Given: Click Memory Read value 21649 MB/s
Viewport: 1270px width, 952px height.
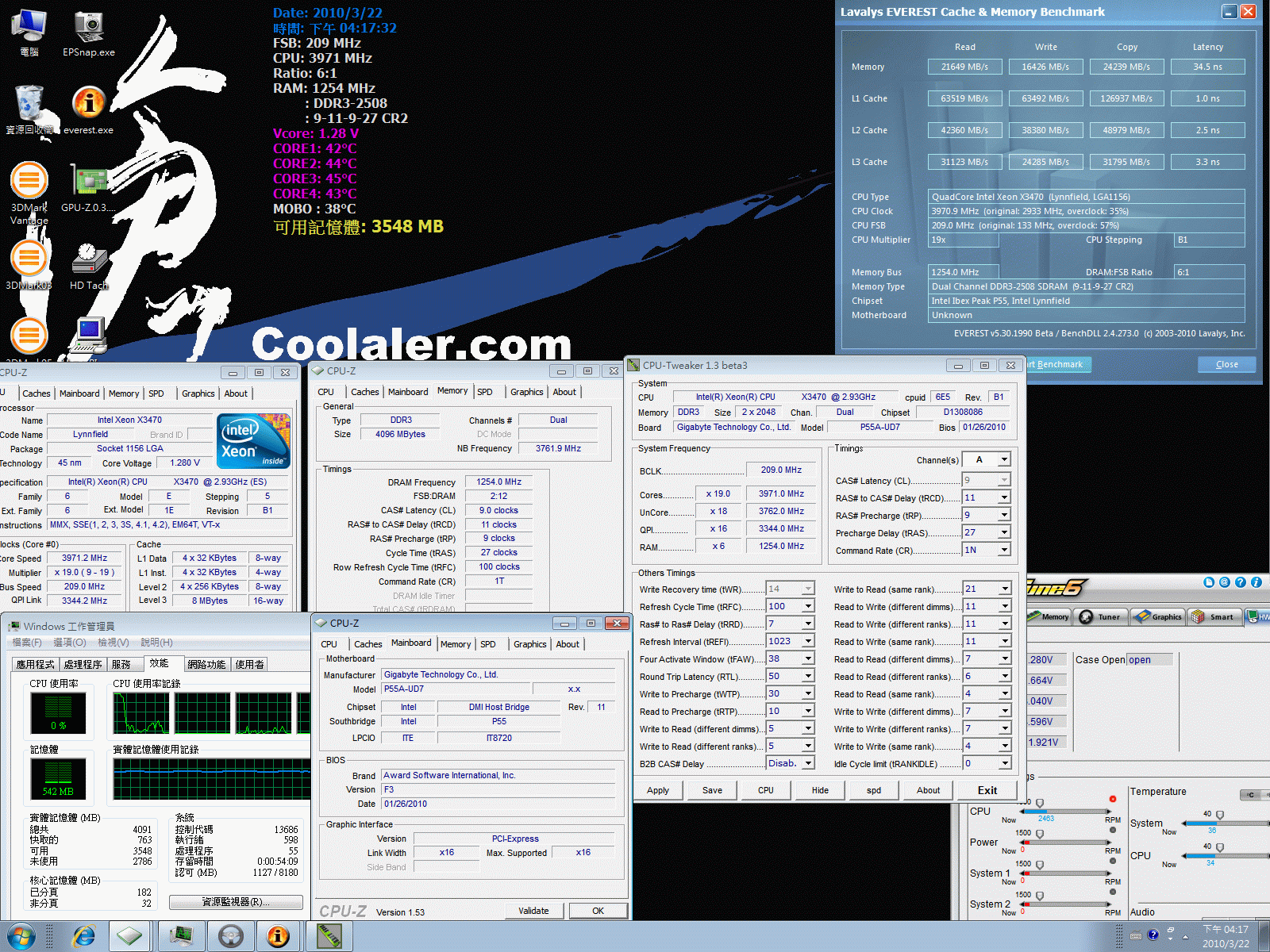Looking at the screenshot, I should pos(964,67).
